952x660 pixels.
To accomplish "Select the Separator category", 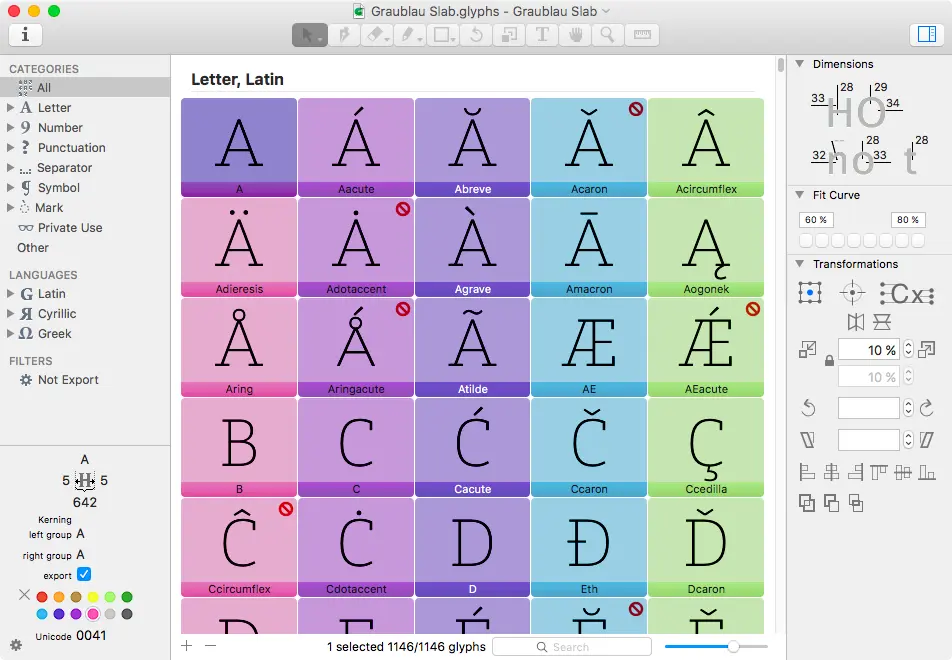I will (x=85, y=168).
